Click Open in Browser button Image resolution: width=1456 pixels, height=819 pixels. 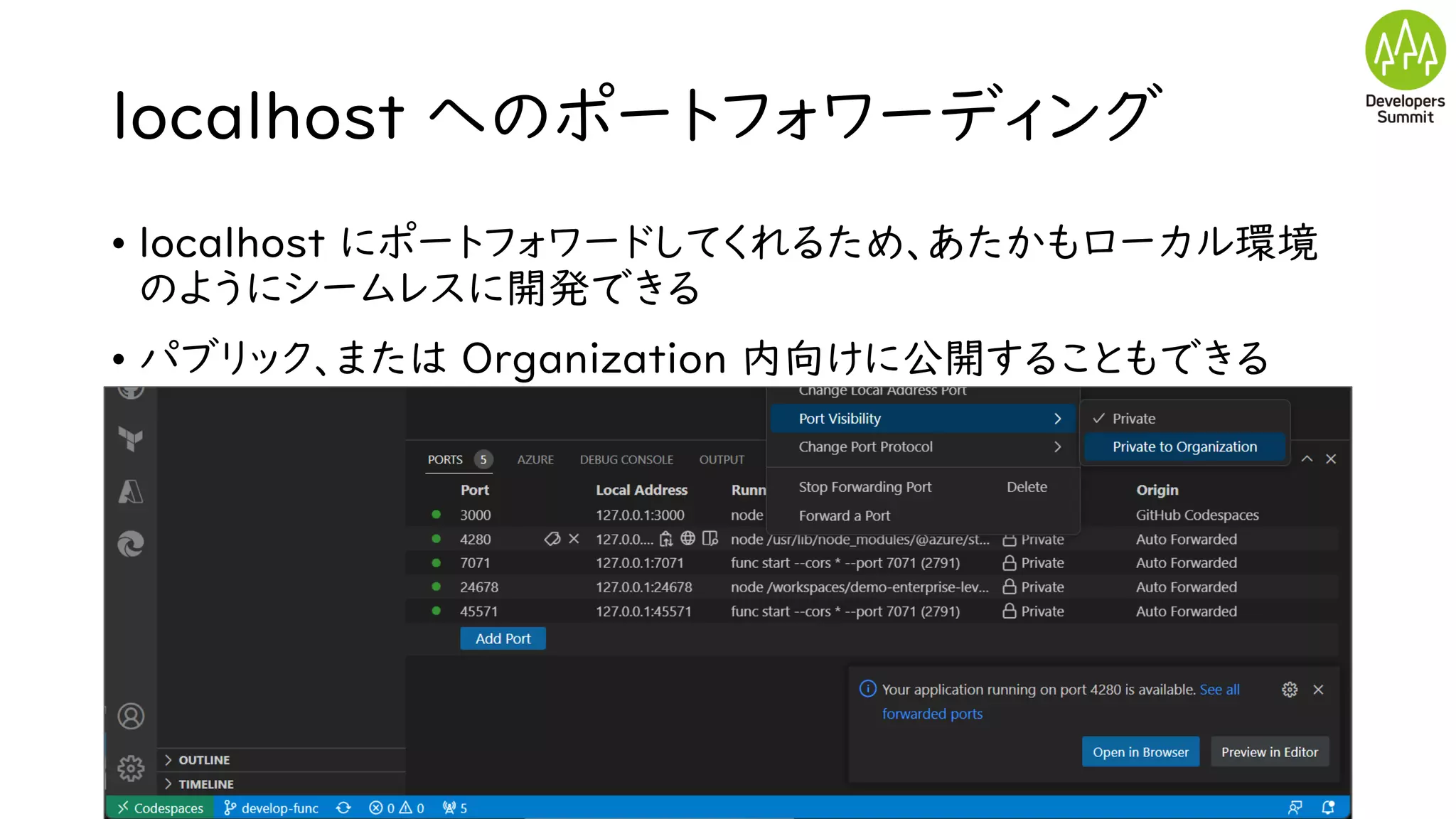click(1140, 751)
